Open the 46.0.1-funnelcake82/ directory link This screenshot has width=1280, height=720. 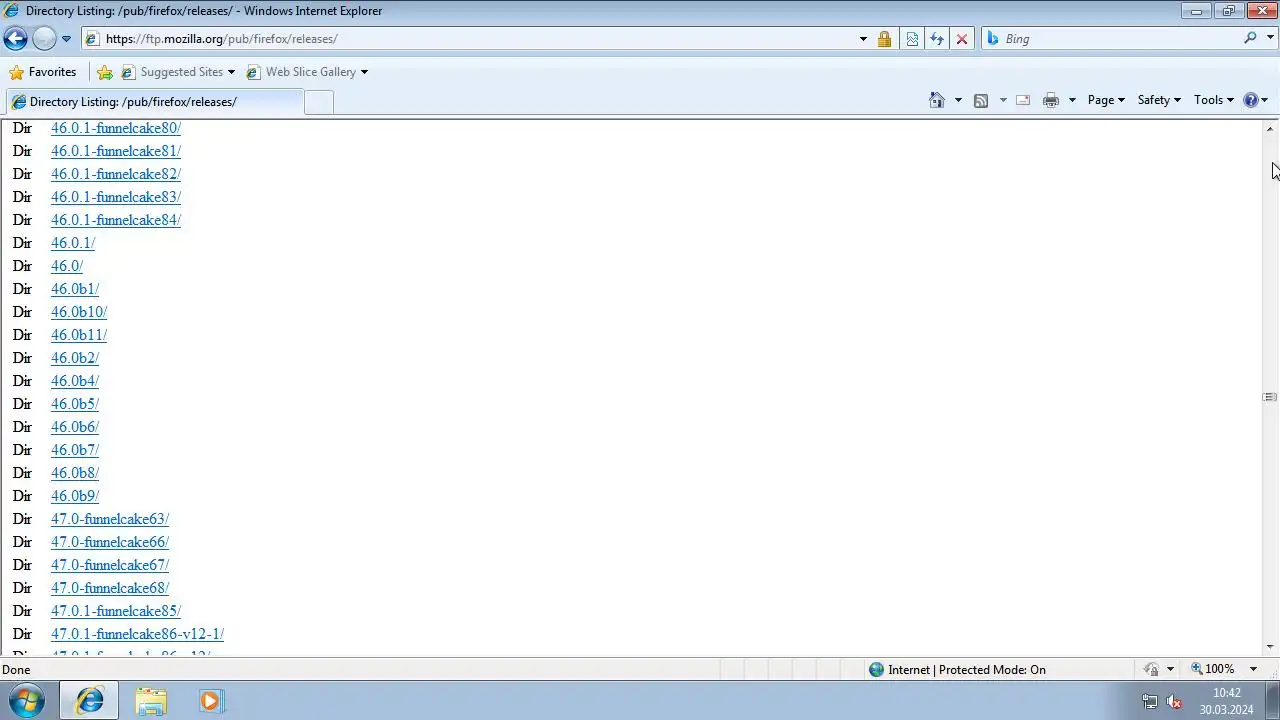click(x=116, y=174)
